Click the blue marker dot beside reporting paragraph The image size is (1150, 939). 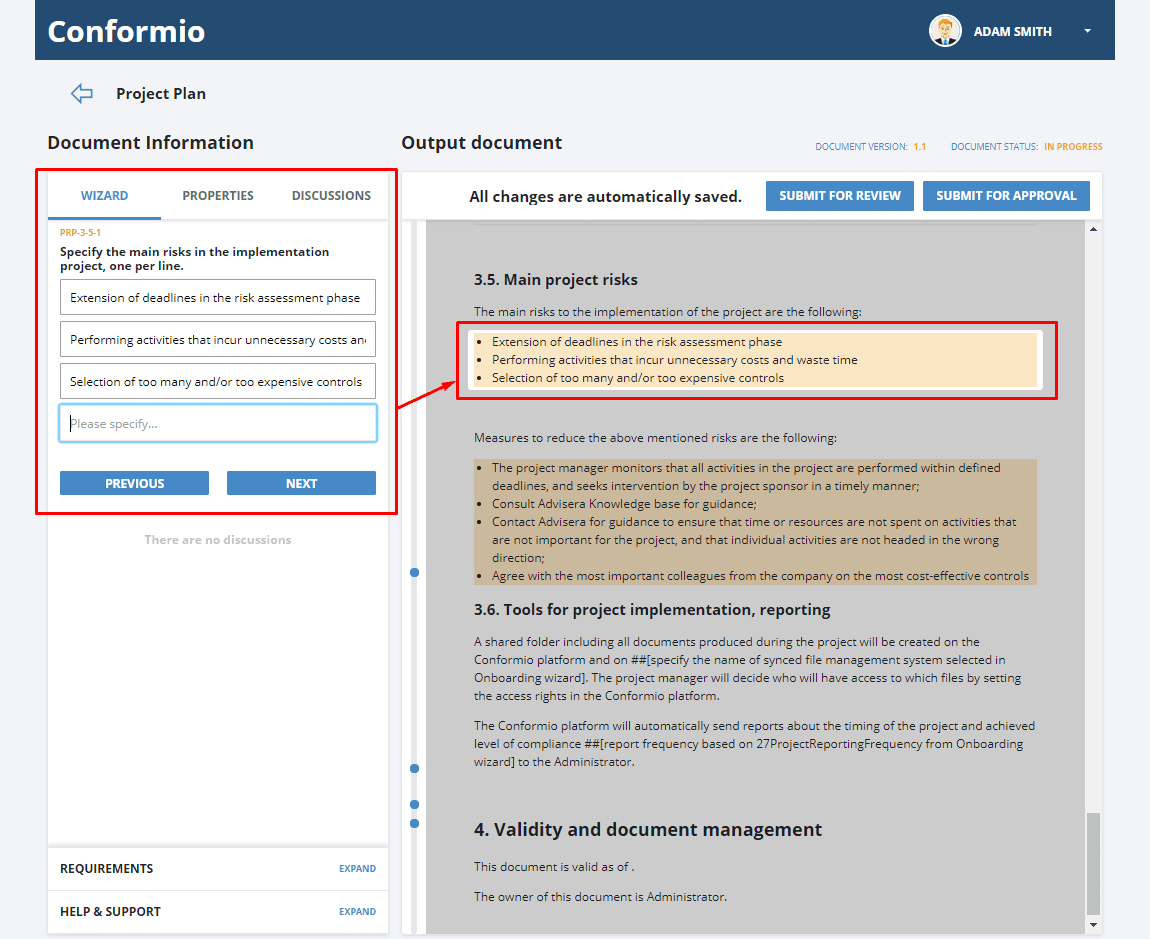point(414,769)
